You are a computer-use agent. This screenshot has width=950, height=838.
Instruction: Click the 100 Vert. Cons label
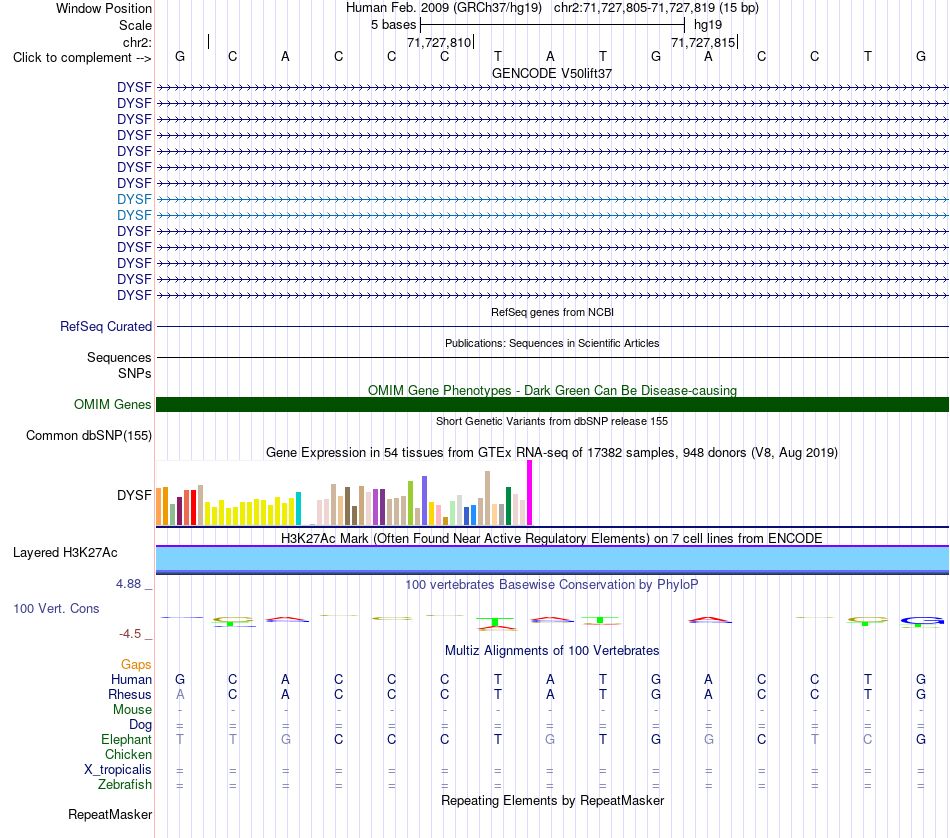pos(56,608)
